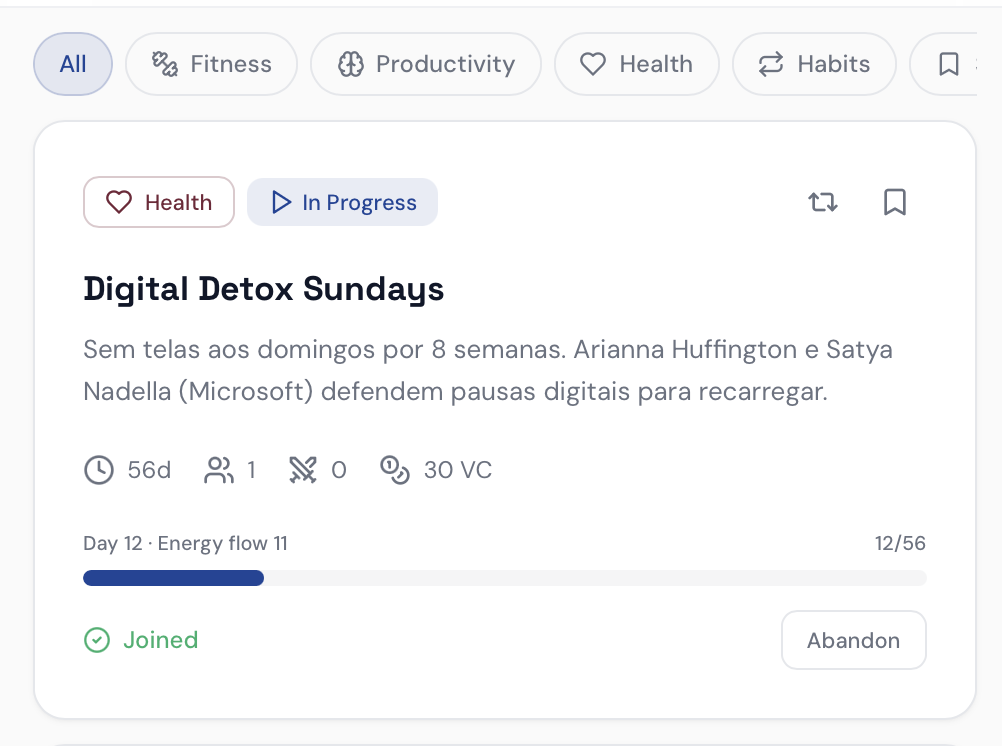Click the Health category tag on the card
1002x746 pixels.
click(x=159, y=202)
